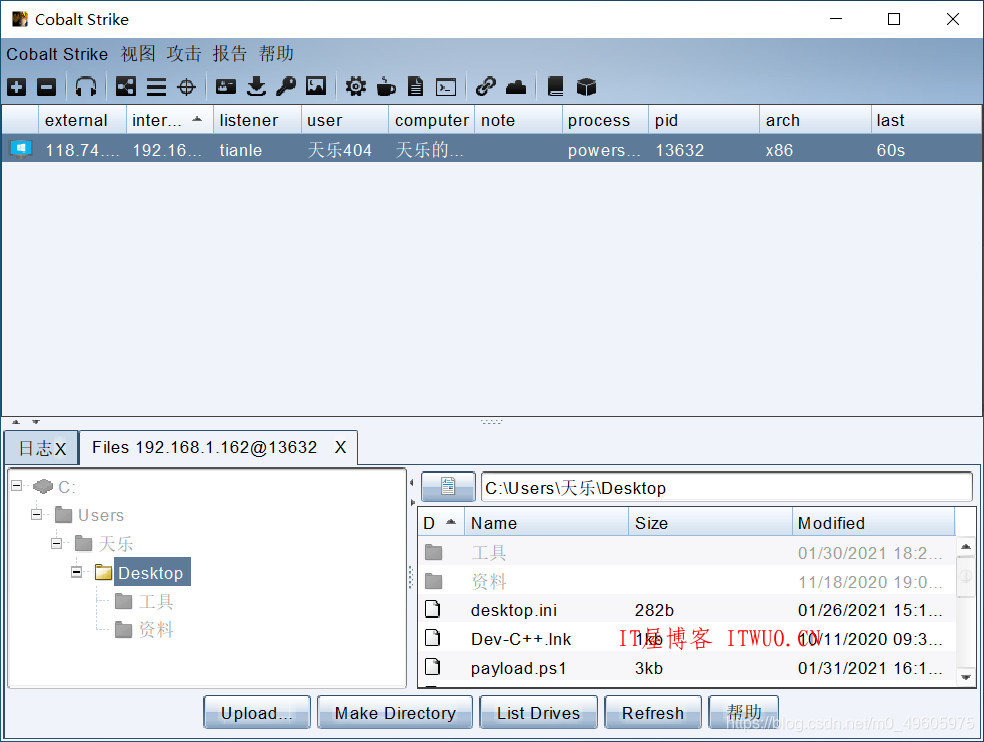Close the Files 192.168.1.162@13632 tab
This screenshot has height=742, width=984.
pos(340,448)
